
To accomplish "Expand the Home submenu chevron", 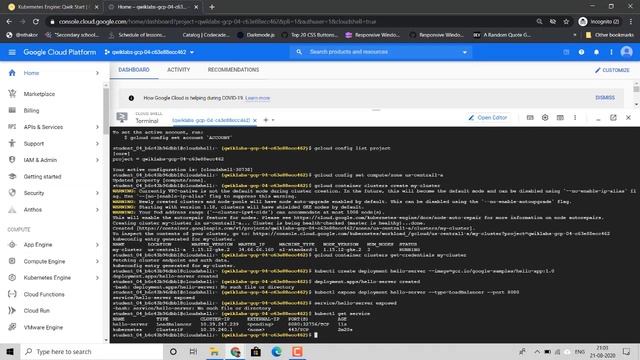I will [x=97, y=73].
